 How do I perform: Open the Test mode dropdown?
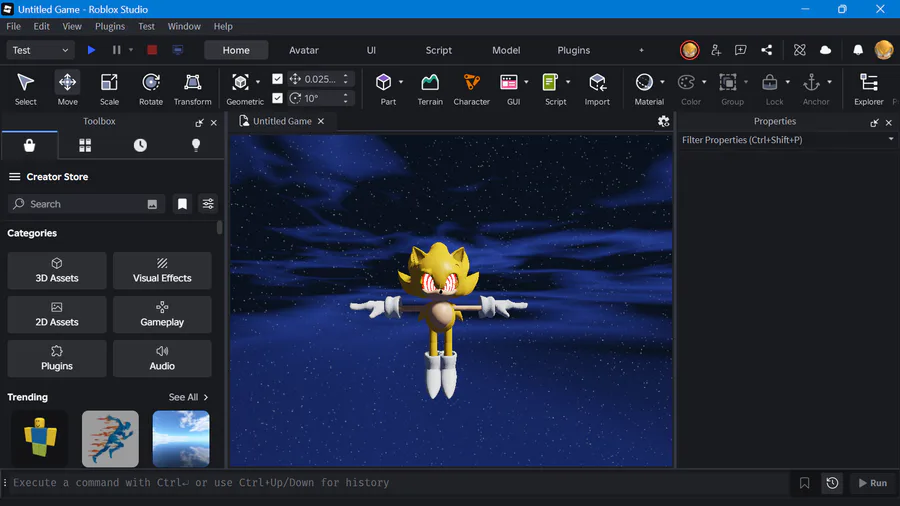[40, 50]
